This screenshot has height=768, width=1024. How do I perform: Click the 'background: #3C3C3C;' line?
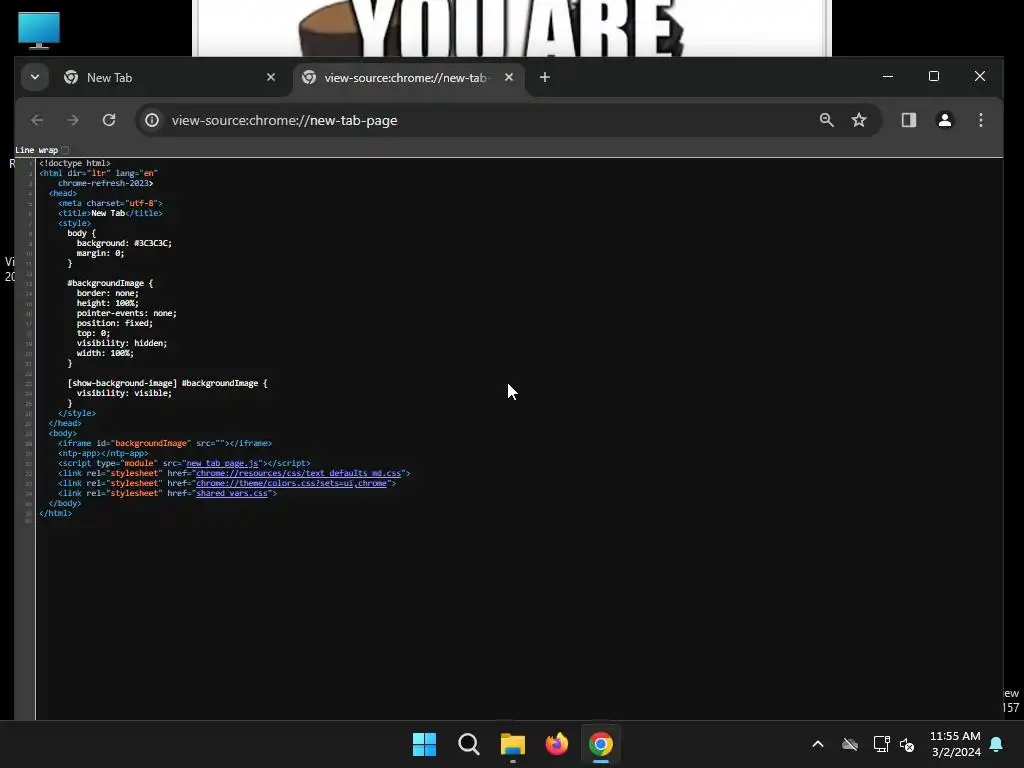(124, 243)
